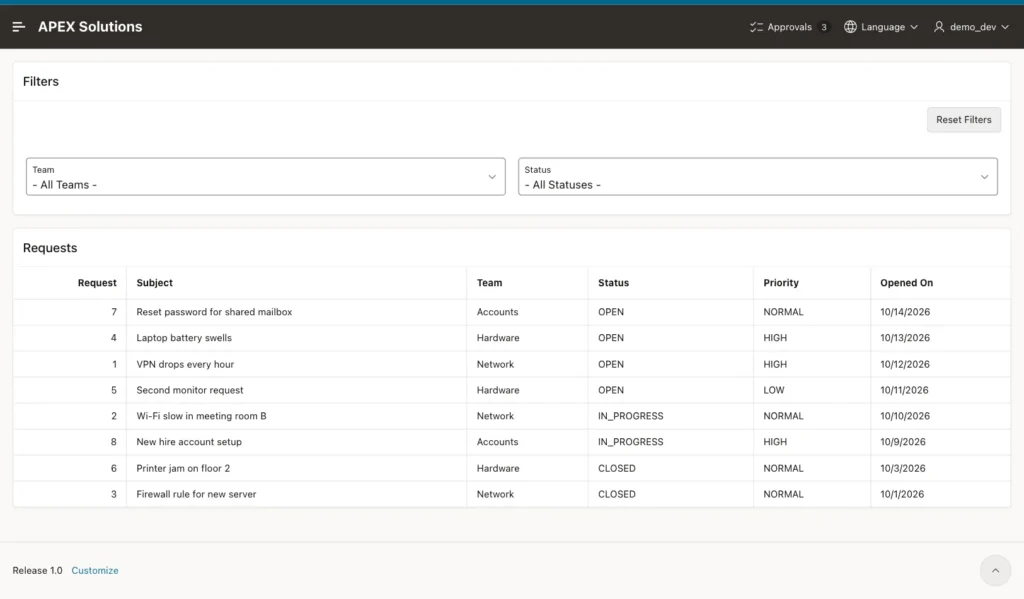
Task: Select 'Reset password for shared mailbox' subject
Action: [214, 312]
